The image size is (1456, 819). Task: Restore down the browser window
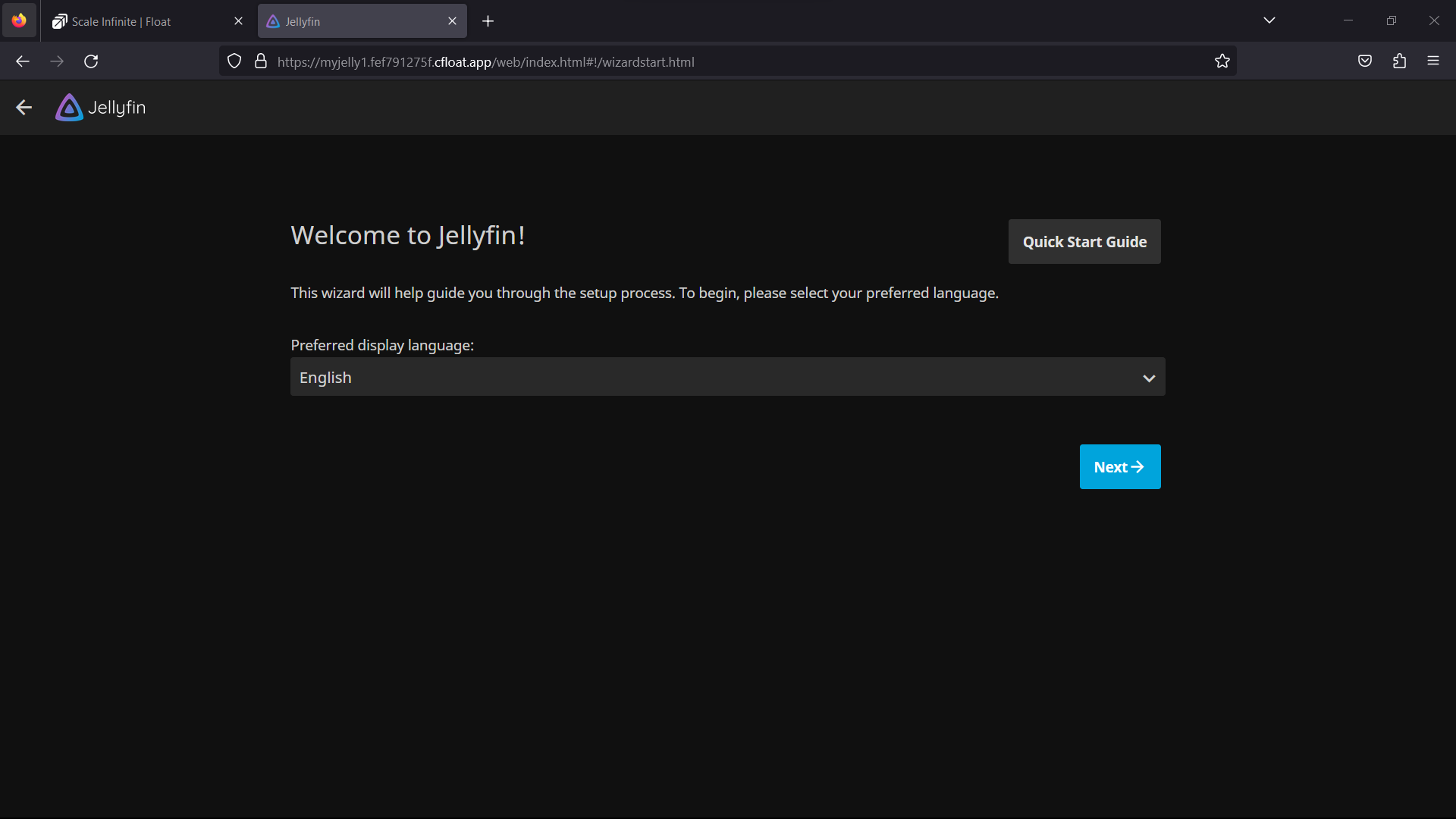(x=1391, y=20)
